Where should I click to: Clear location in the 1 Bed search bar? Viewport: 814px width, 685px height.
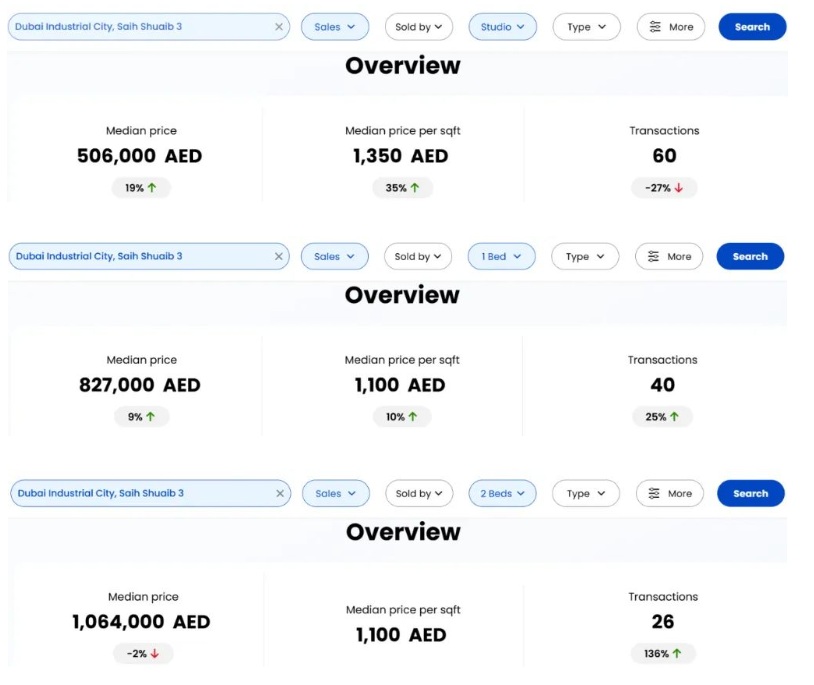279,257
